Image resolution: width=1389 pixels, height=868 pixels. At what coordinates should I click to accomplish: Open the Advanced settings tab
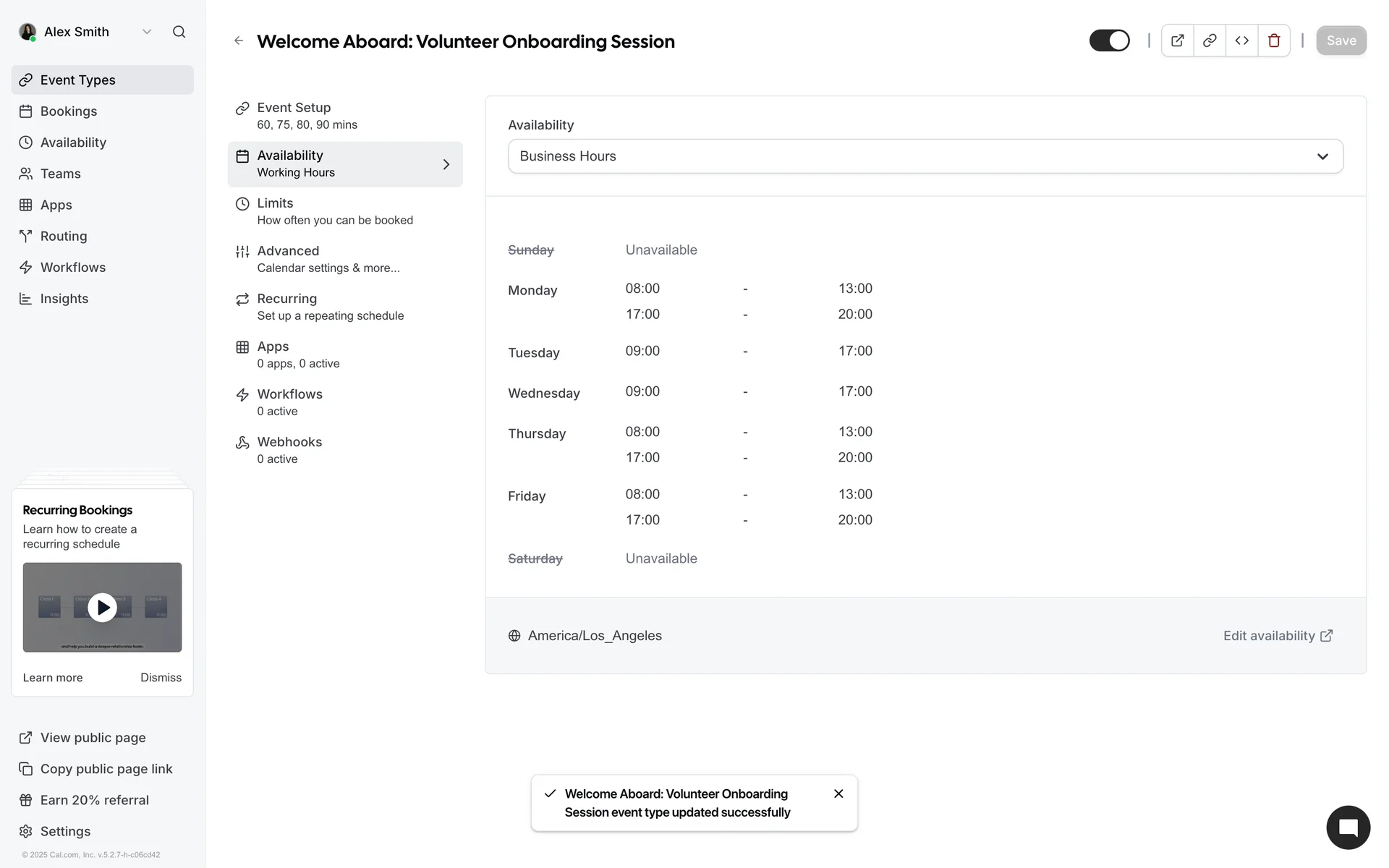click(x=327, y=259)
